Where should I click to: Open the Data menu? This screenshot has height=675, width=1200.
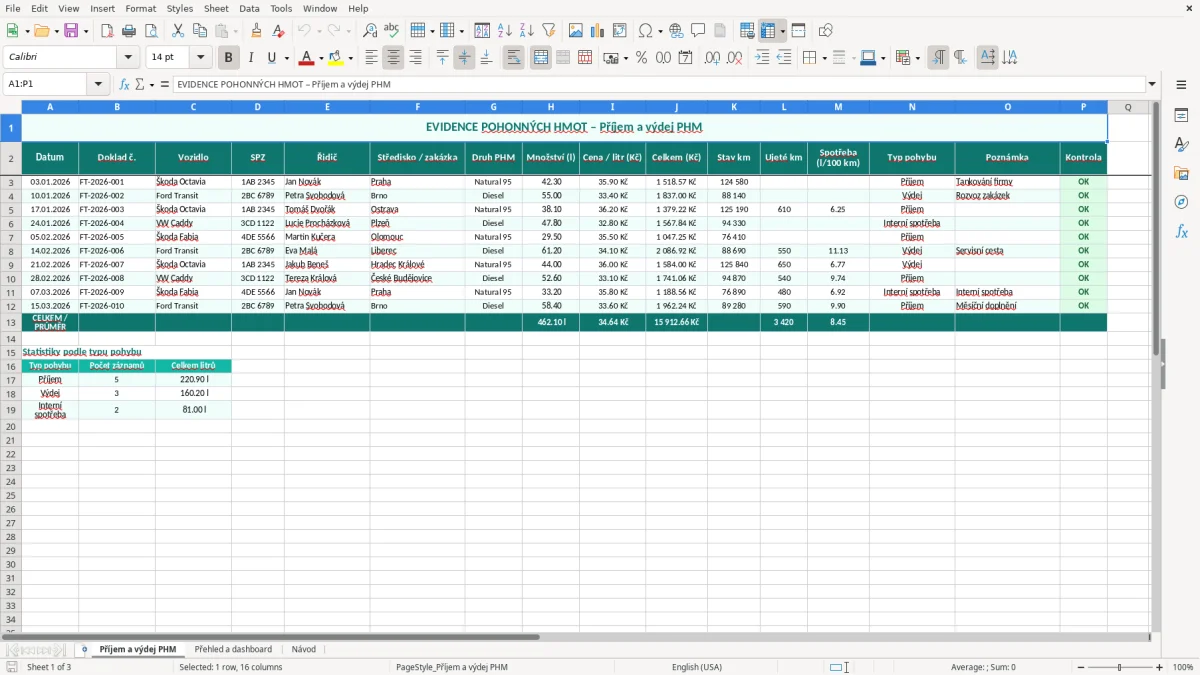tap(249, 8)
